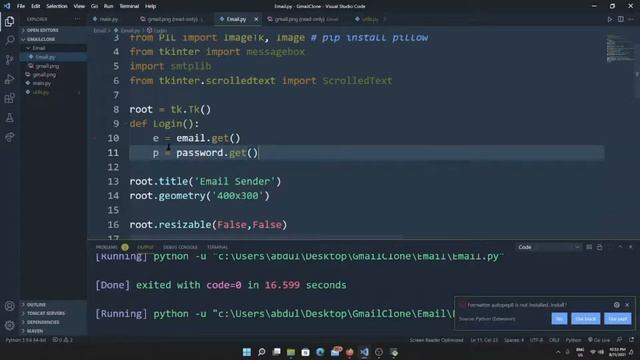Open the Code output channel dropdown
Screen dimensions: 640x360
click(549, 247)
